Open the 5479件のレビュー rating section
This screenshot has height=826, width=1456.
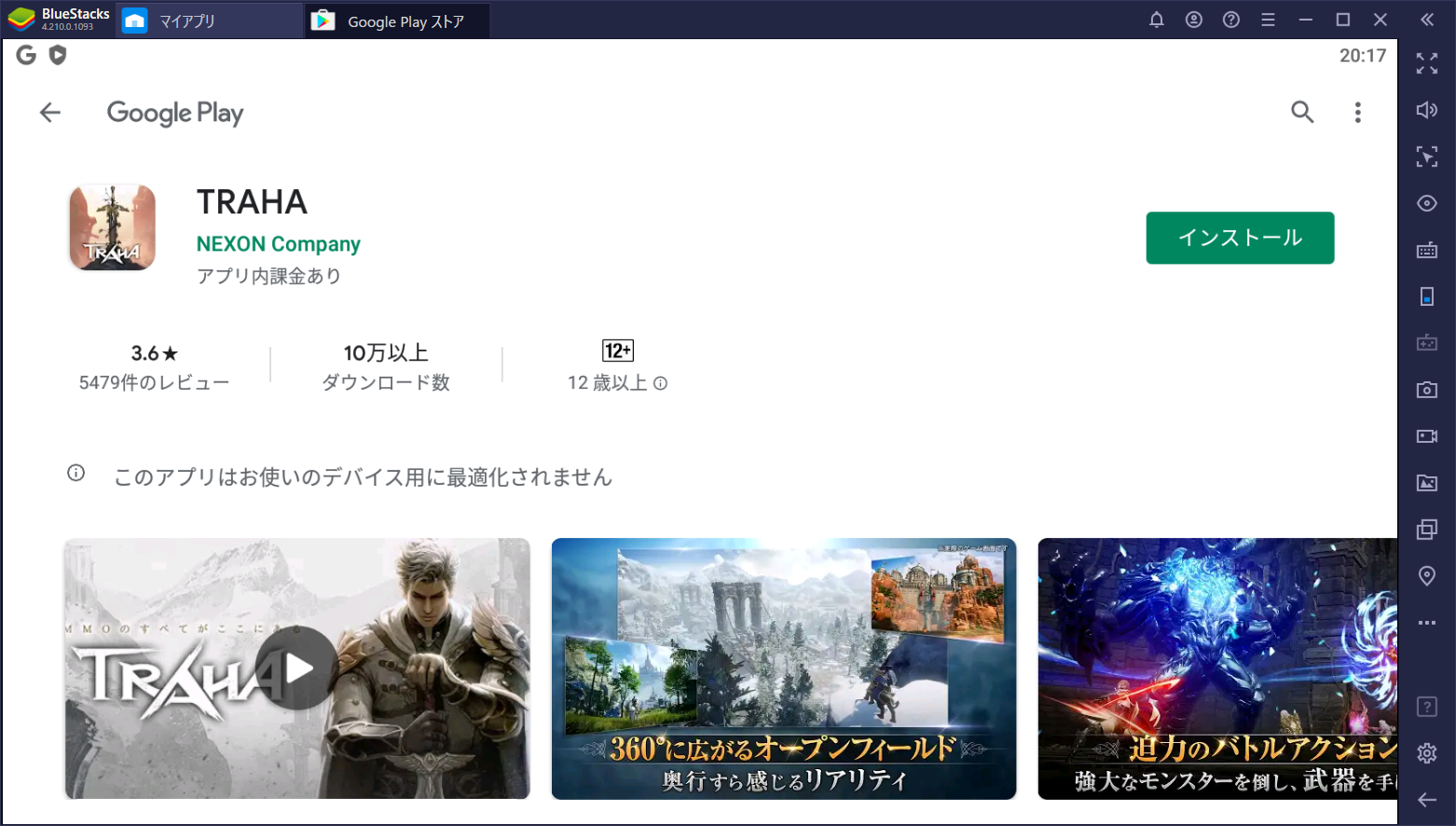tap(154, 366)
